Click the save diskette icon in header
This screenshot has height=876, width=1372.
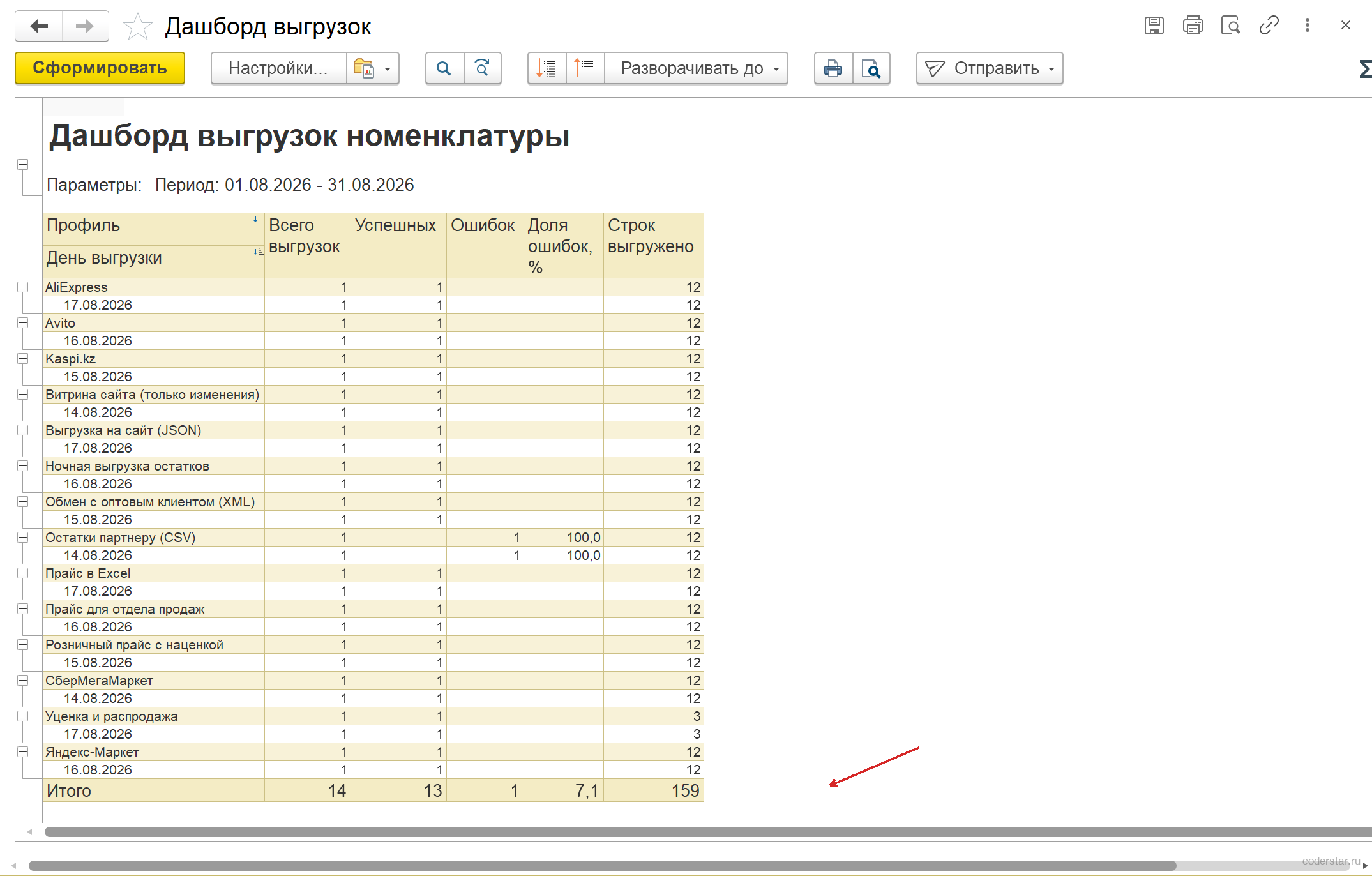point(1154,26)
